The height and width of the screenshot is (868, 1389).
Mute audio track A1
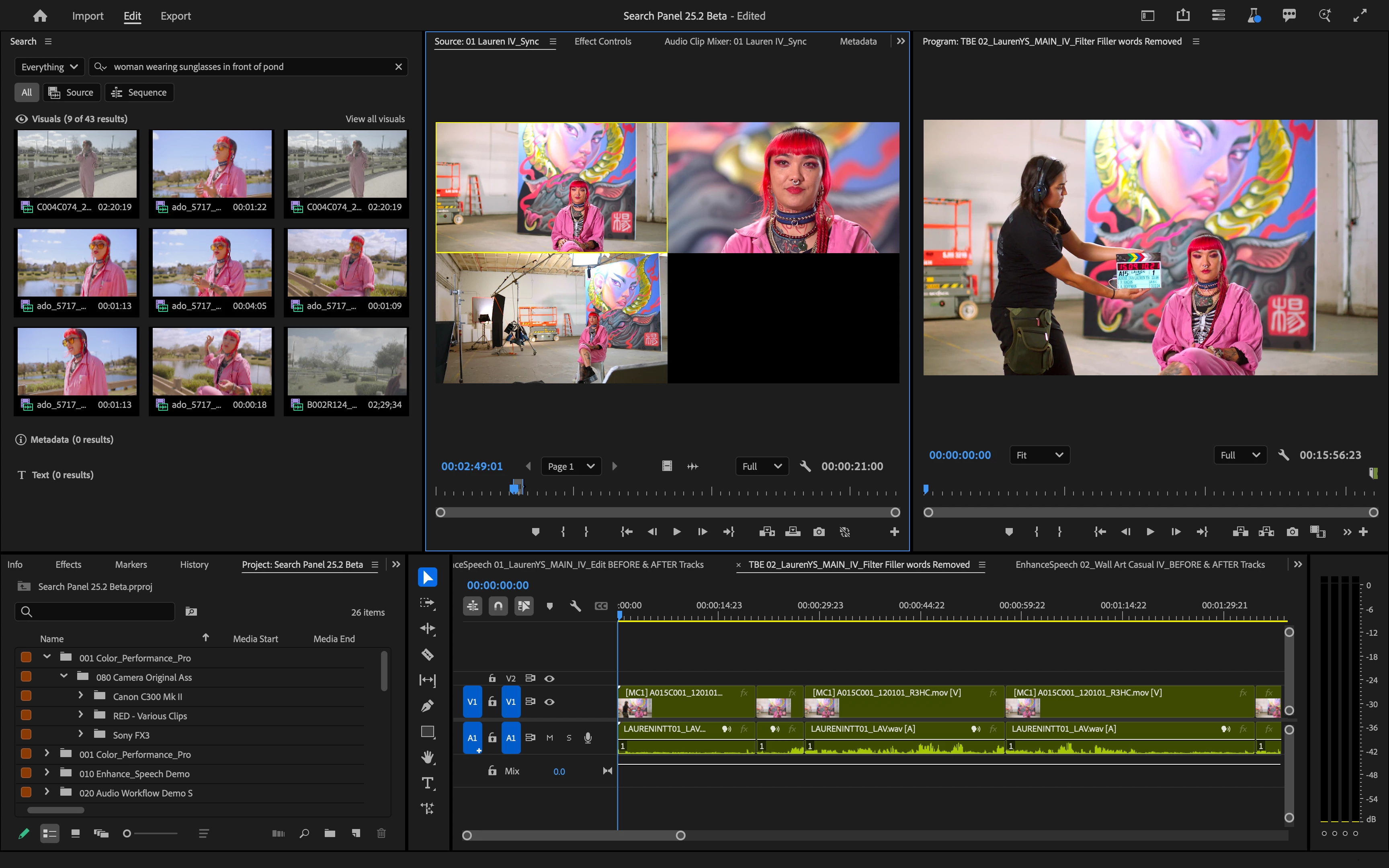pos(549,738)
